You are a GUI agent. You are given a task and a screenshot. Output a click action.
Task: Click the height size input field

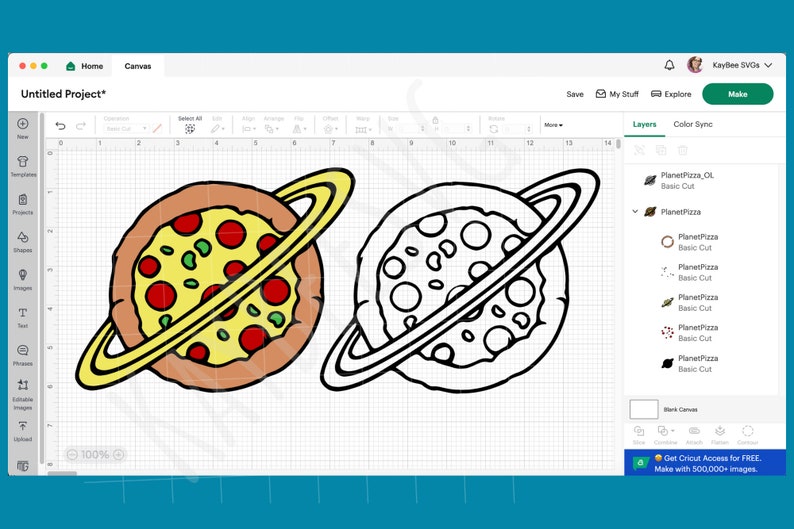[457, 129]
